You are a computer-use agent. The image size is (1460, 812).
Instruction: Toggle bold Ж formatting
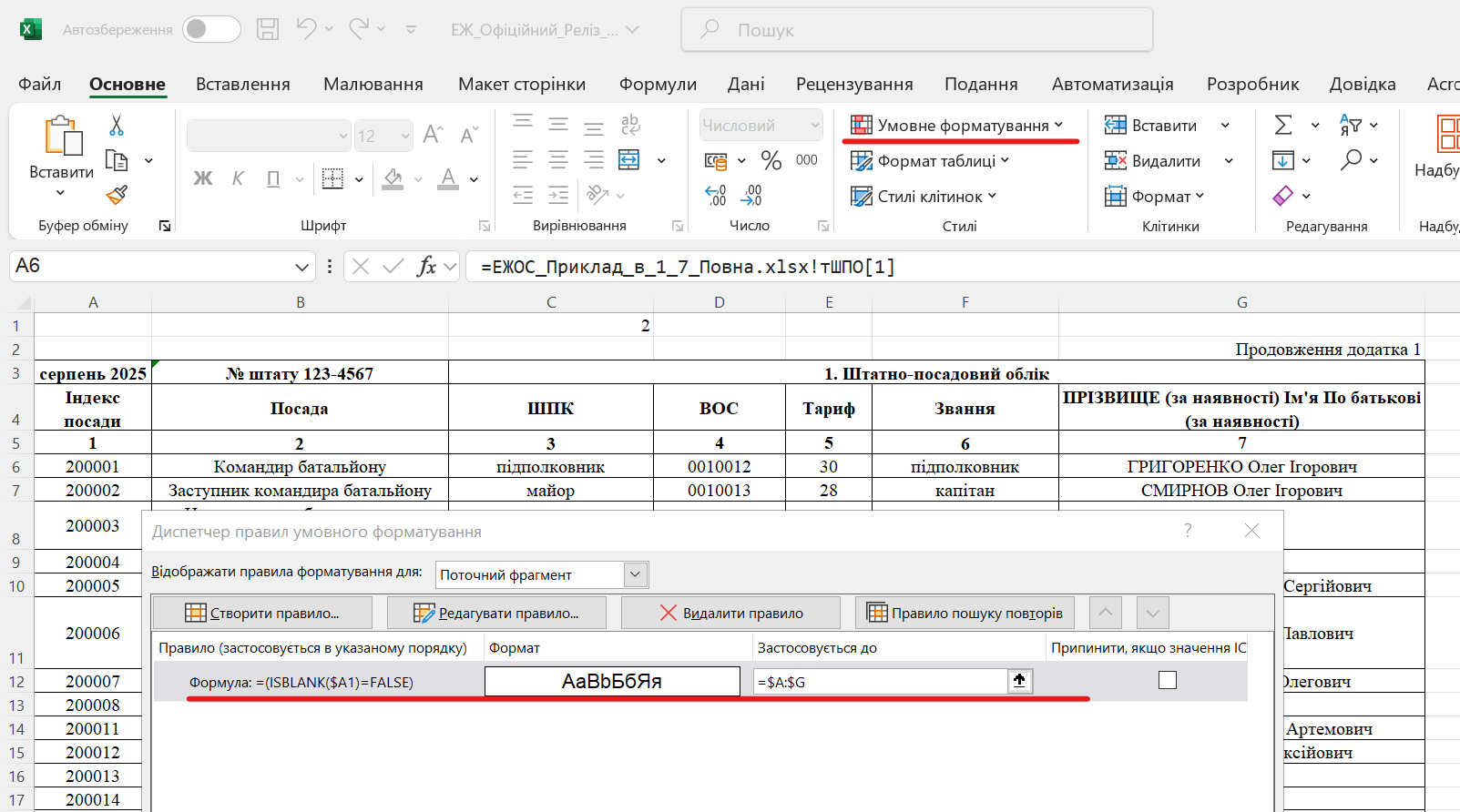203,178
